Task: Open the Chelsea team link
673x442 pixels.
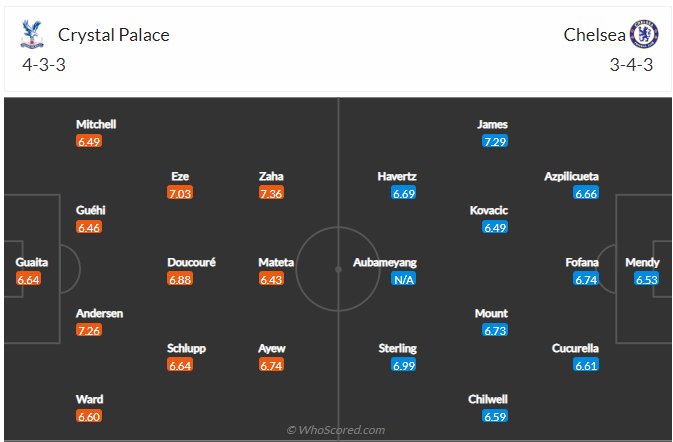Action: coord(594,35)
